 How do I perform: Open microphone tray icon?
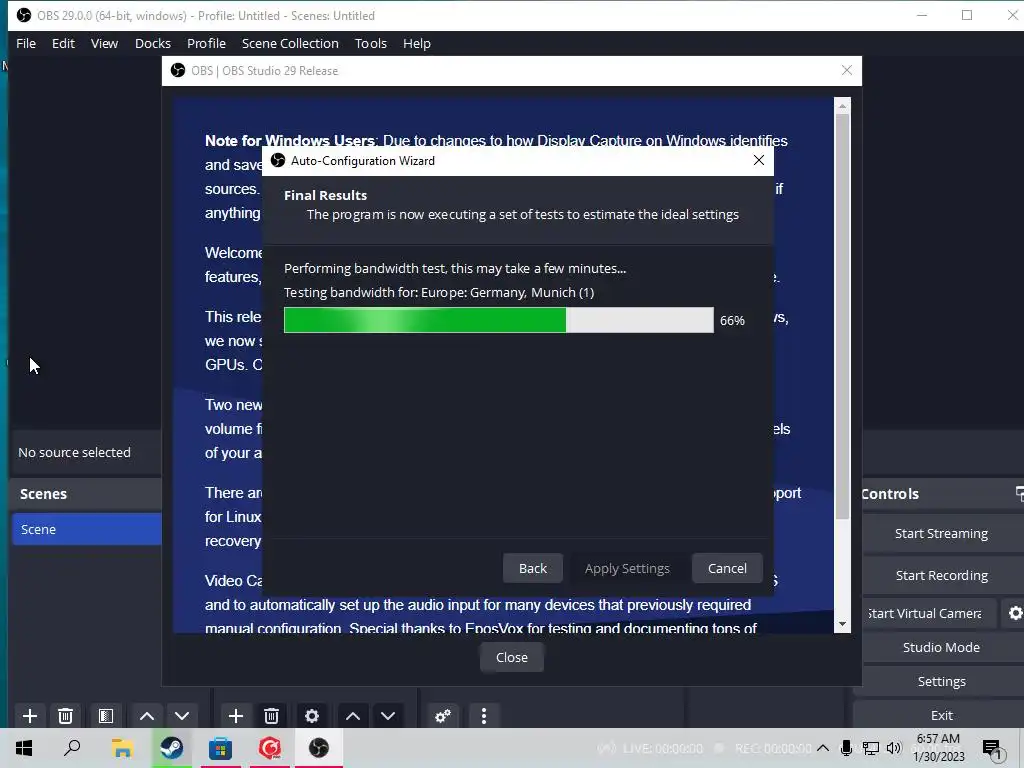(846, 748)
